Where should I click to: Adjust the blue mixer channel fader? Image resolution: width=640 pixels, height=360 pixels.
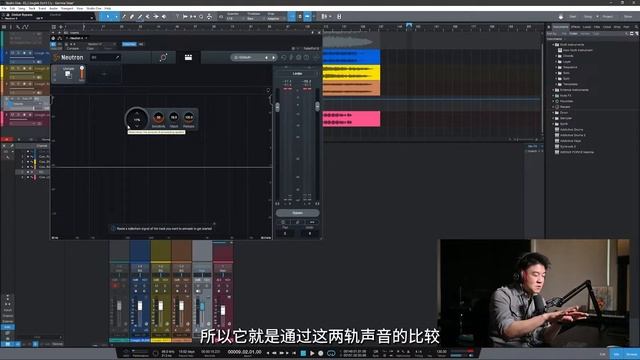click(140, 306)
